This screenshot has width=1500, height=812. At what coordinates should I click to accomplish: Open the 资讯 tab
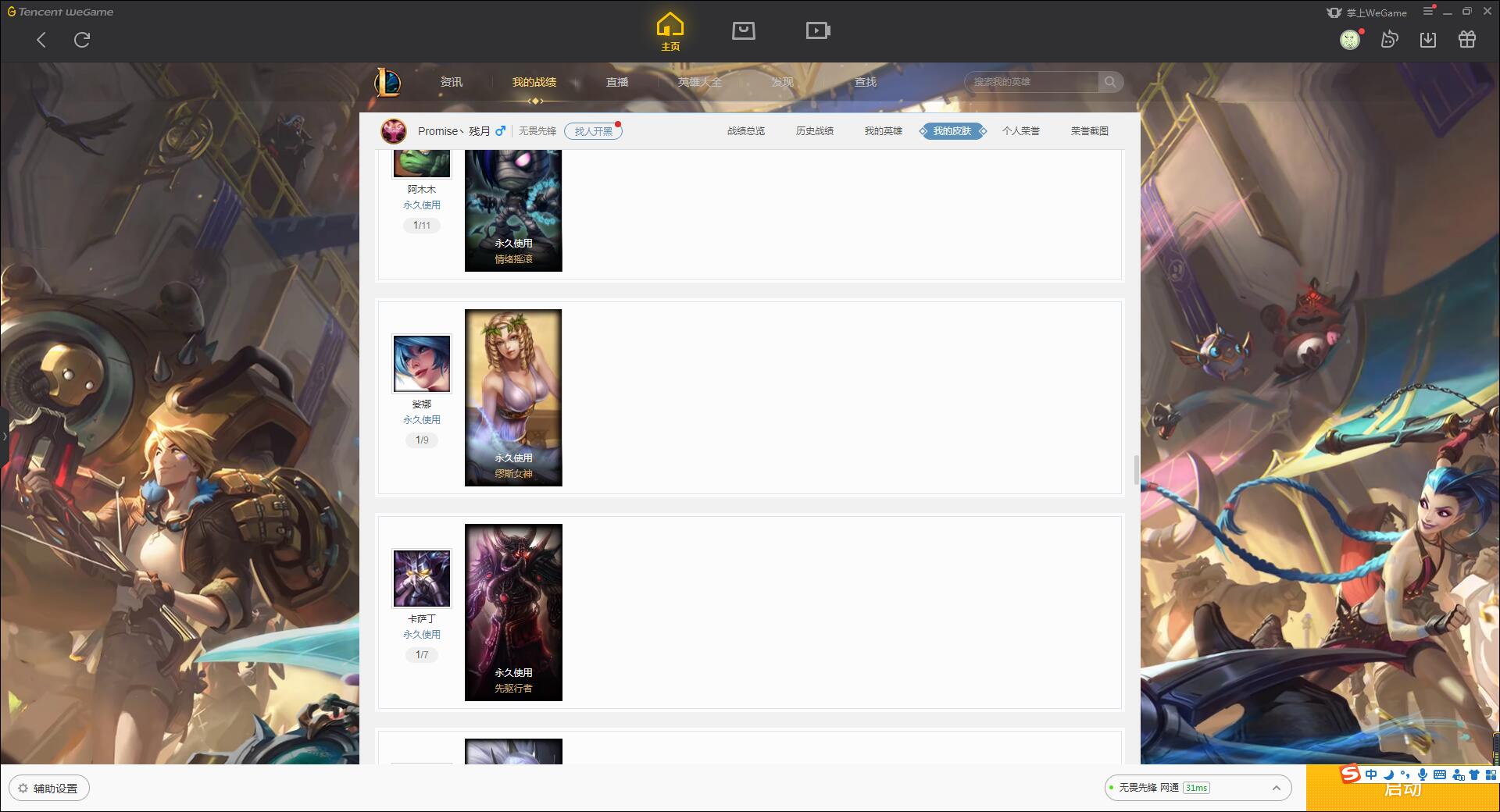coord(452,82)
